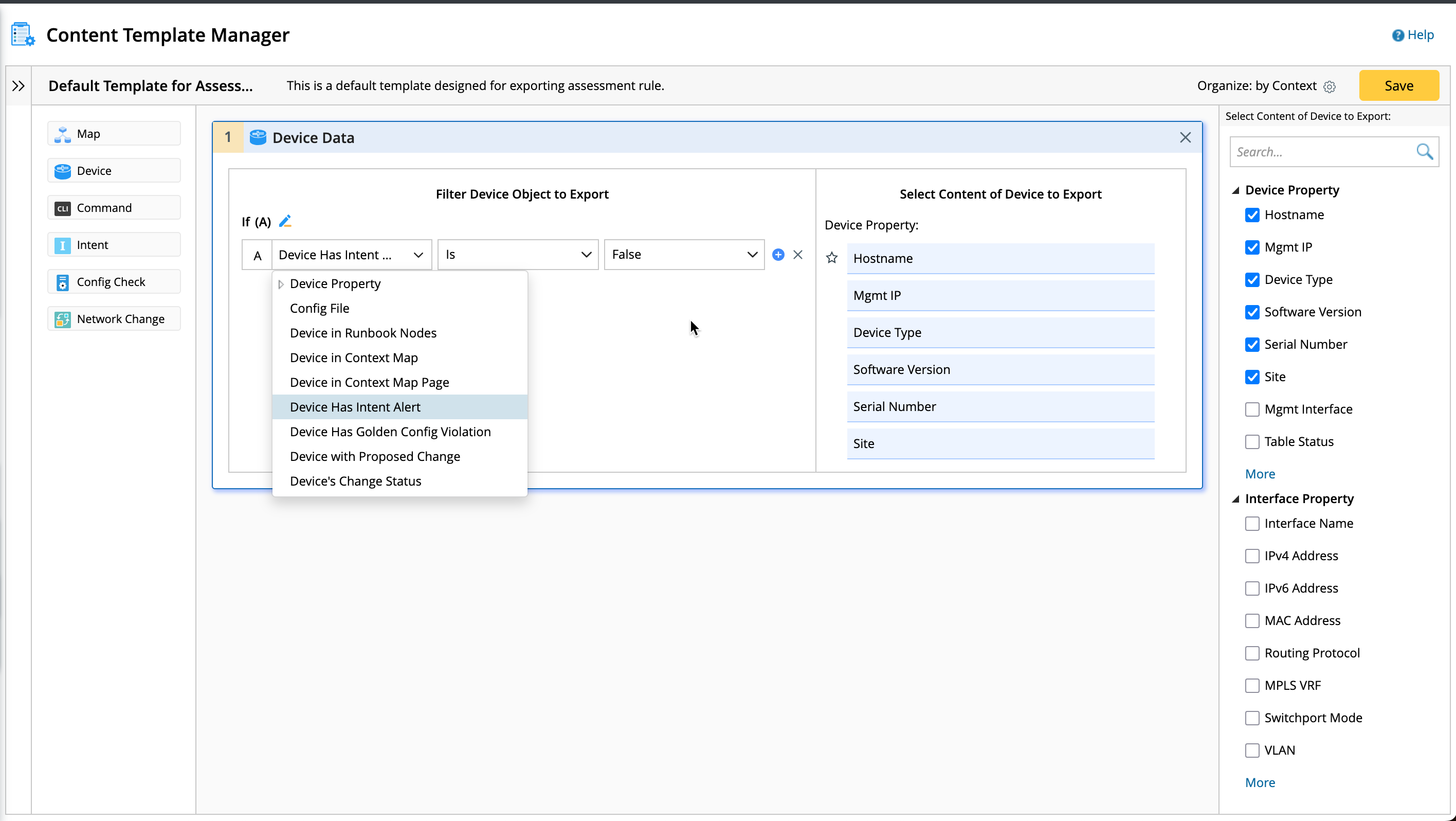Open the False value dropdown
This screenshot has width=1456, height=821.
684,255
